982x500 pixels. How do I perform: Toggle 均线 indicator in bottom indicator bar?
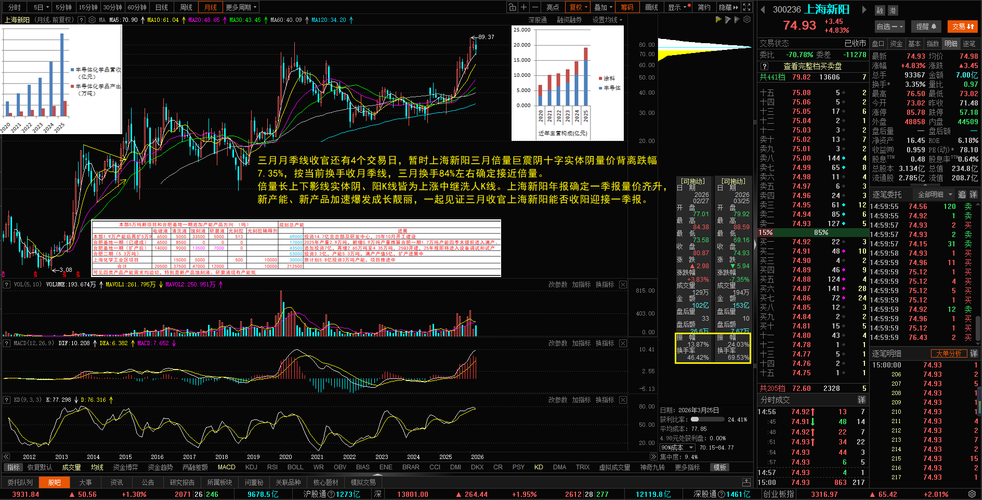click(96, 467)
